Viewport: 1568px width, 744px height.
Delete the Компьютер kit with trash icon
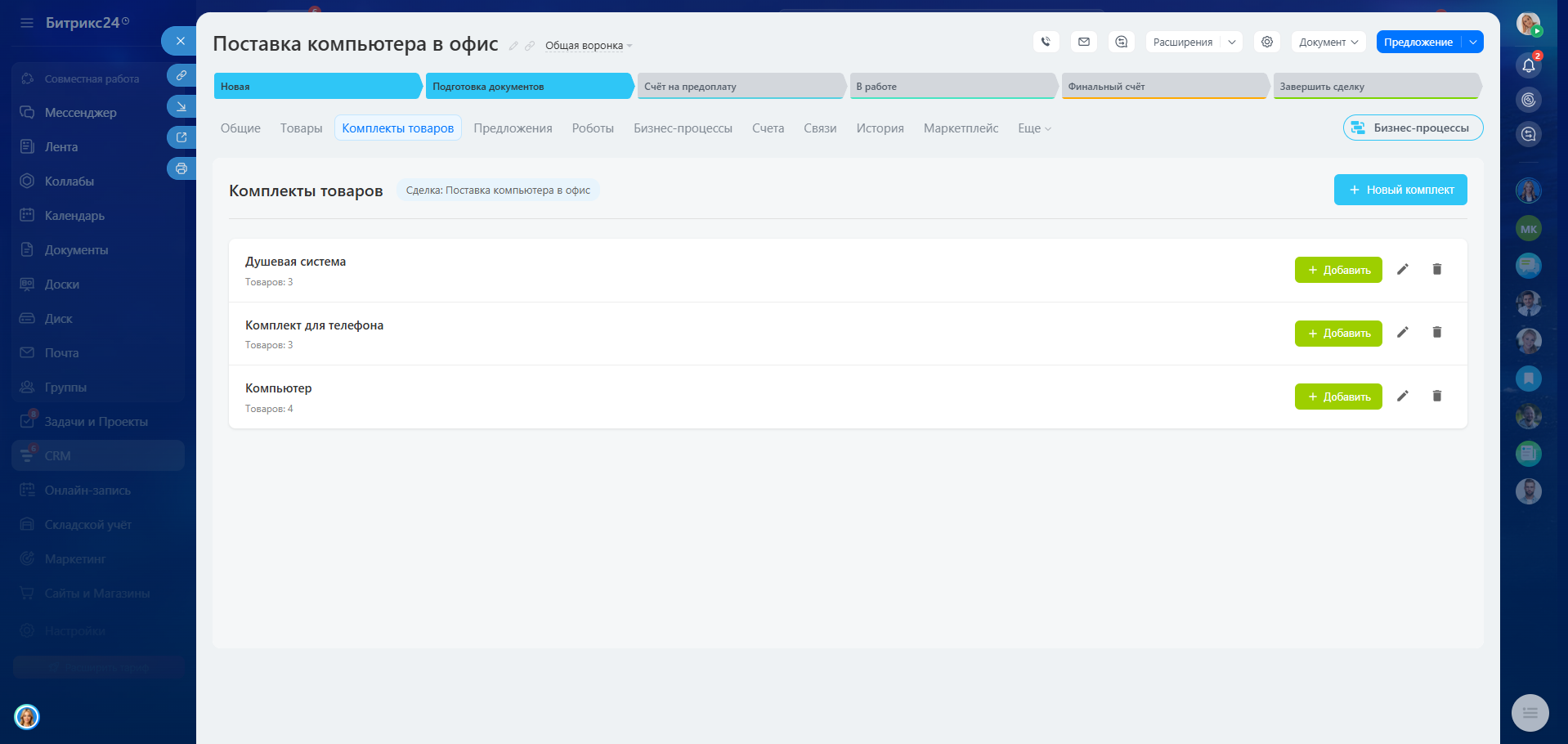(x=1436, y=396)
